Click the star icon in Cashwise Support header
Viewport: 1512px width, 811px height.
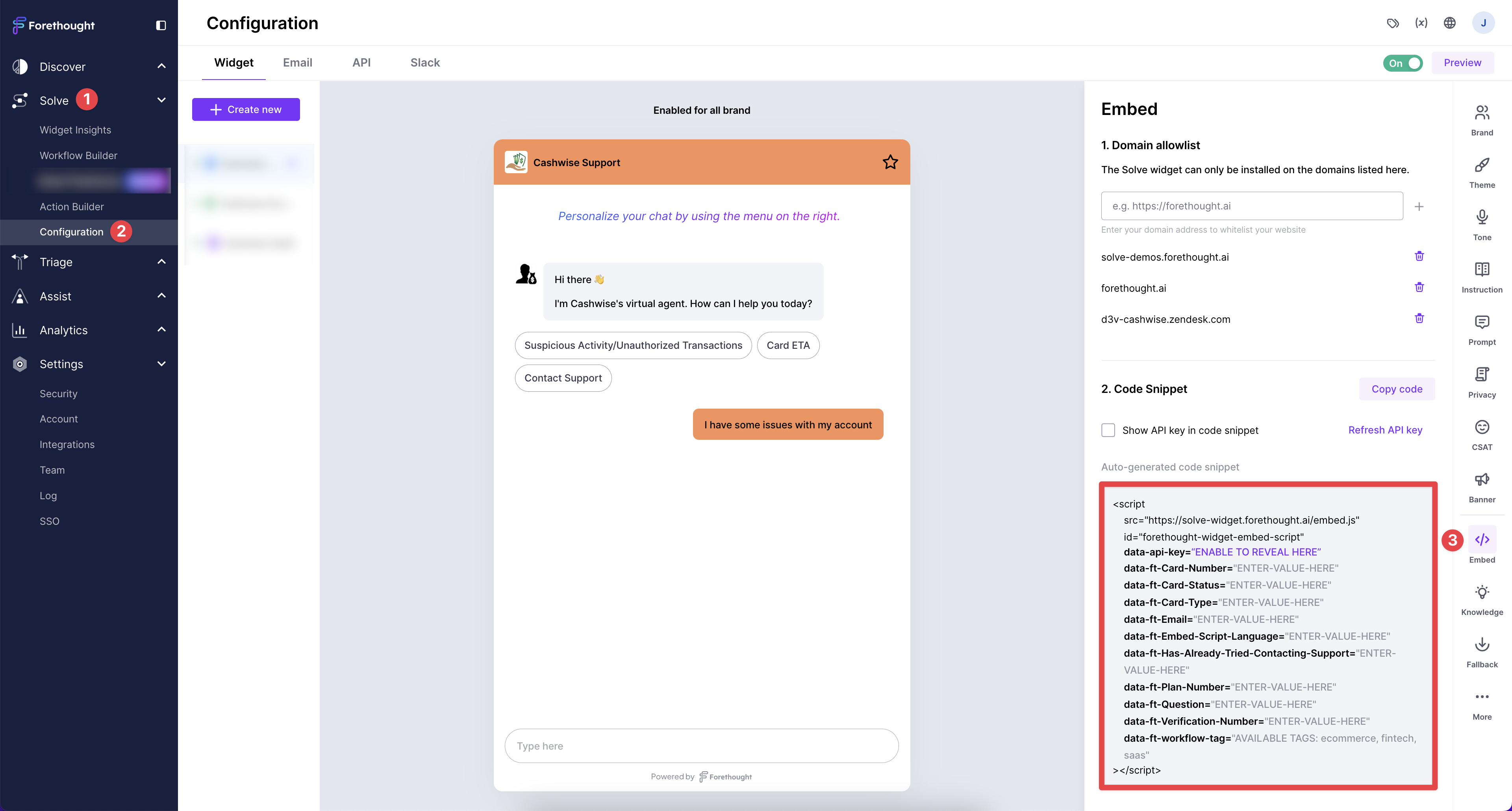click(x=890, y=162)
